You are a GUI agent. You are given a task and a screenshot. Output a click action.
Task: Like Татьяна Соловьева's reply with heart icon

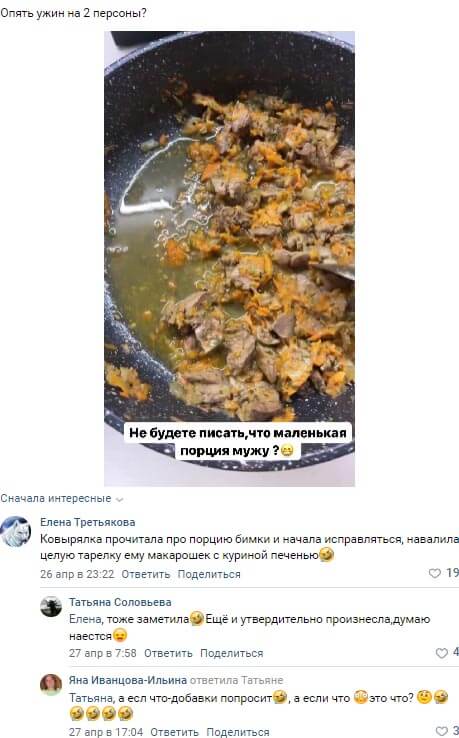tap(442, 653)
